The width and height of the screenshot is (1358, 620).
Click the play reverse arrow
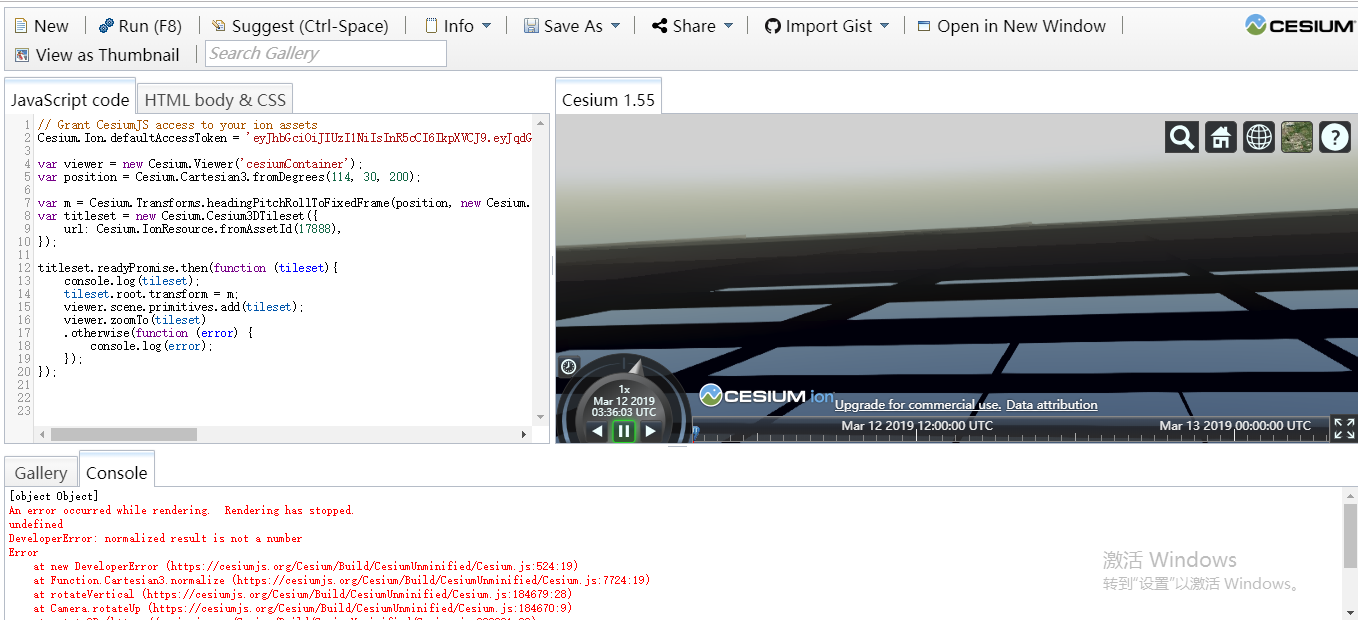click(598, 431)
